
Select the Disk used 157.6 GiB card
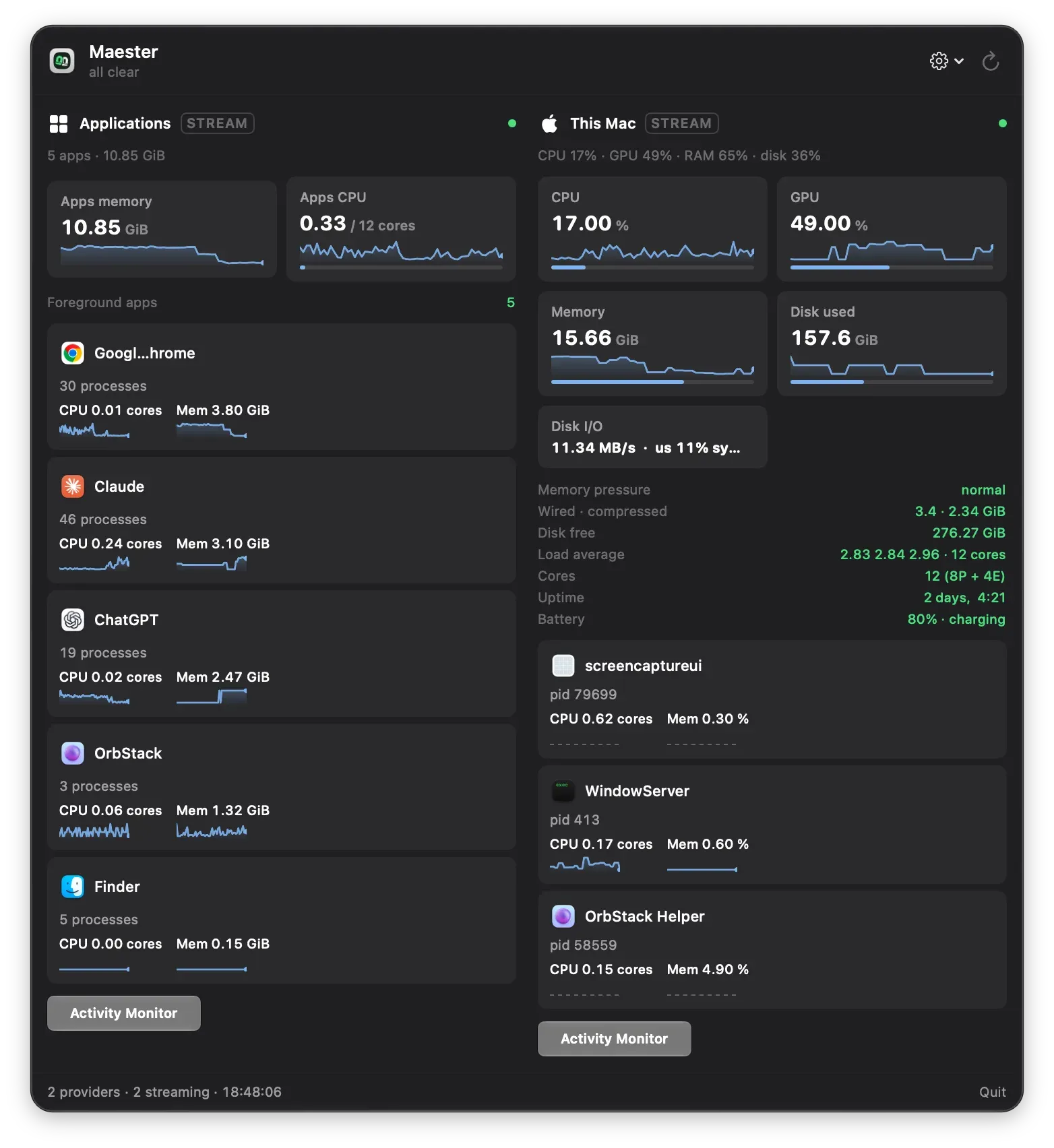tap(892, 344)
